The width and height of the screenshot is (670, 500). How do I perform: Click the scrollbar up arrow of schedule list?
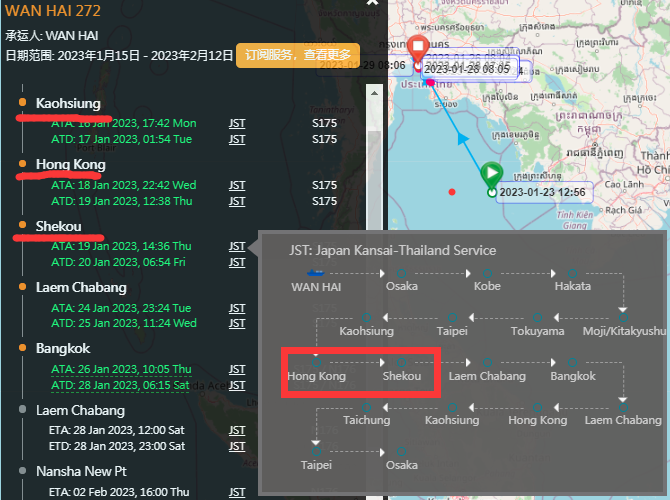point(374,93)
